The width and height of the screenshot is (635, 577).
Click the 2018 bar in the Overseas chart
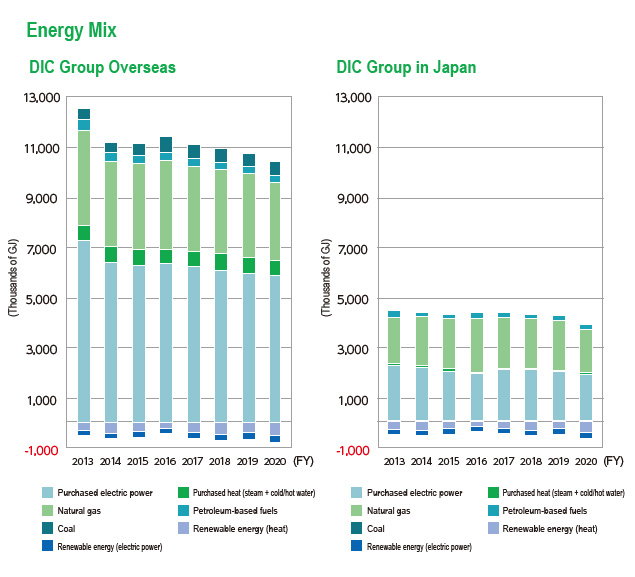pos(221,294)
